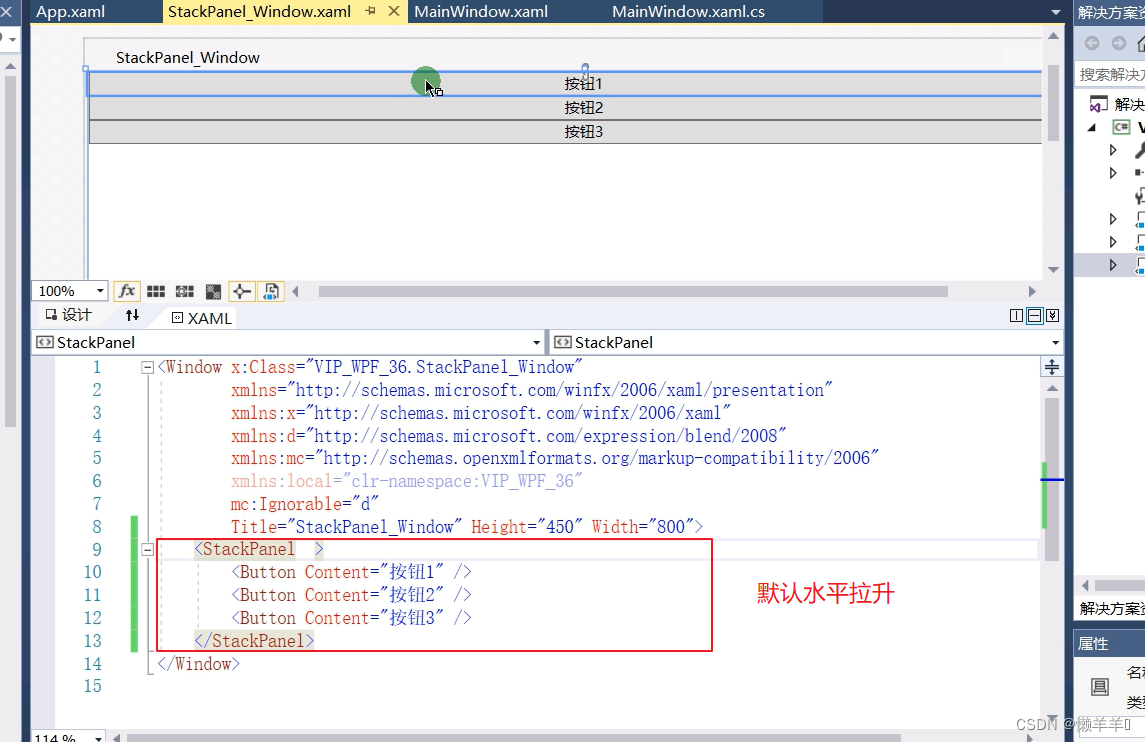The height and width of the screenshot is (742, 1145).
Task: Click the designer scroll-left arrow
Action: coord(296,291)
